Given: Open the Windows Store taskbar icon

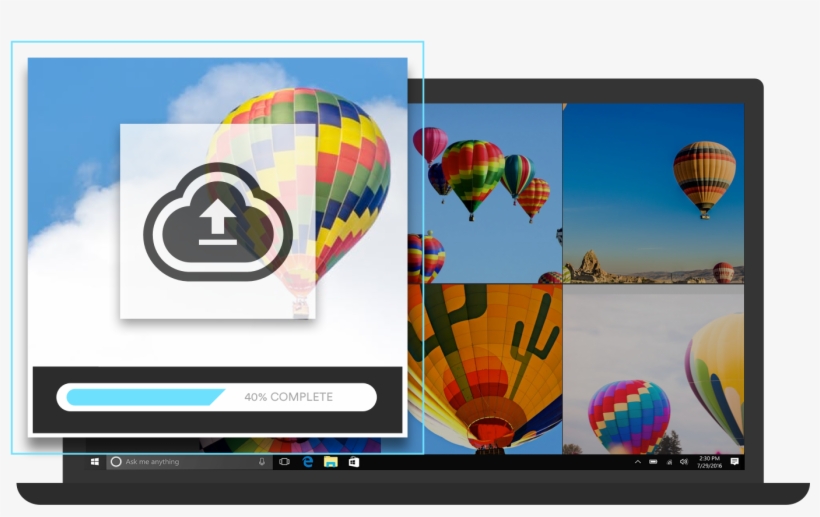Looking at the screenshot, I should coord(354,462).
